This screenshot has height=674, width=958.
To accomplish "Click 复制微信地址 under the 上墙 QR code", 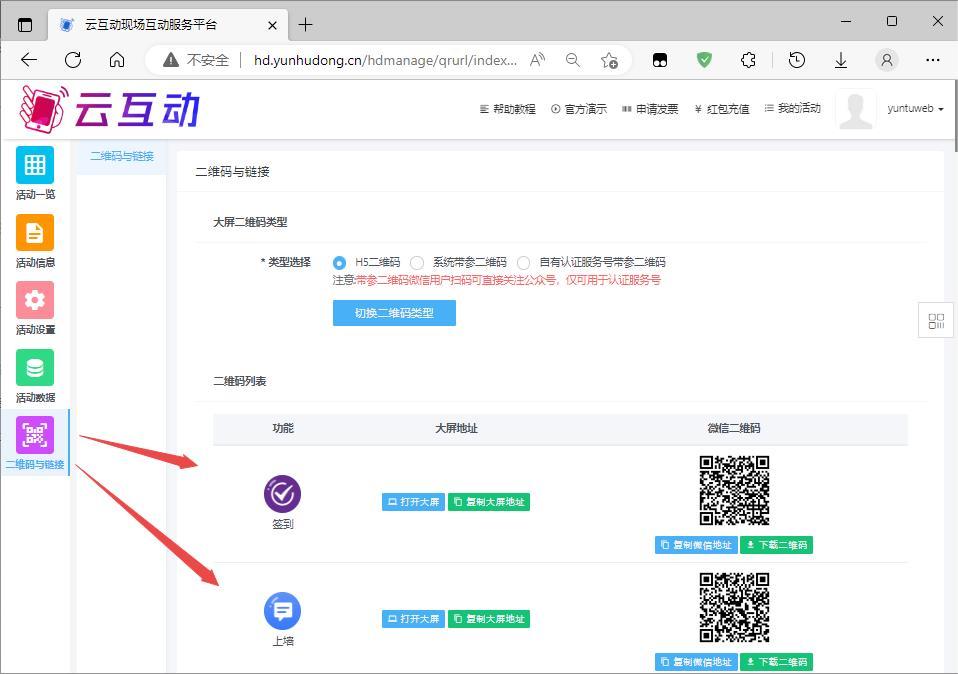I will point(696,662).
